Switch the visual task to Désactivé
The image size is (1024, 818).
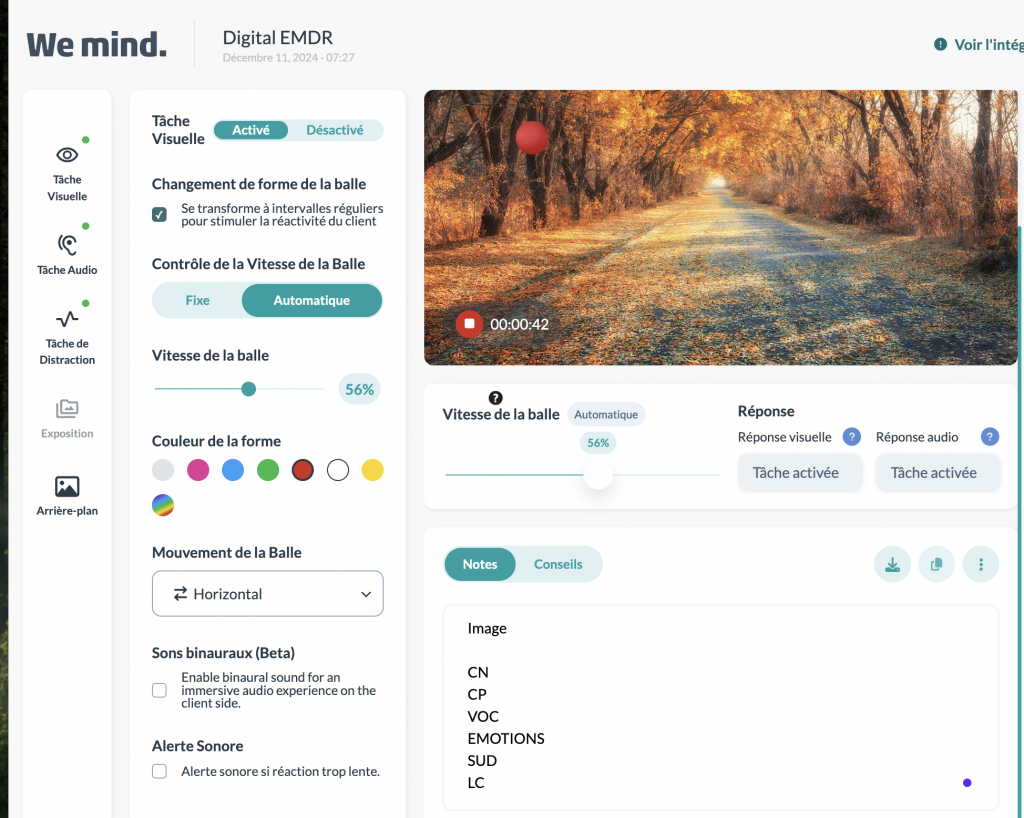[x=334, y=130]
